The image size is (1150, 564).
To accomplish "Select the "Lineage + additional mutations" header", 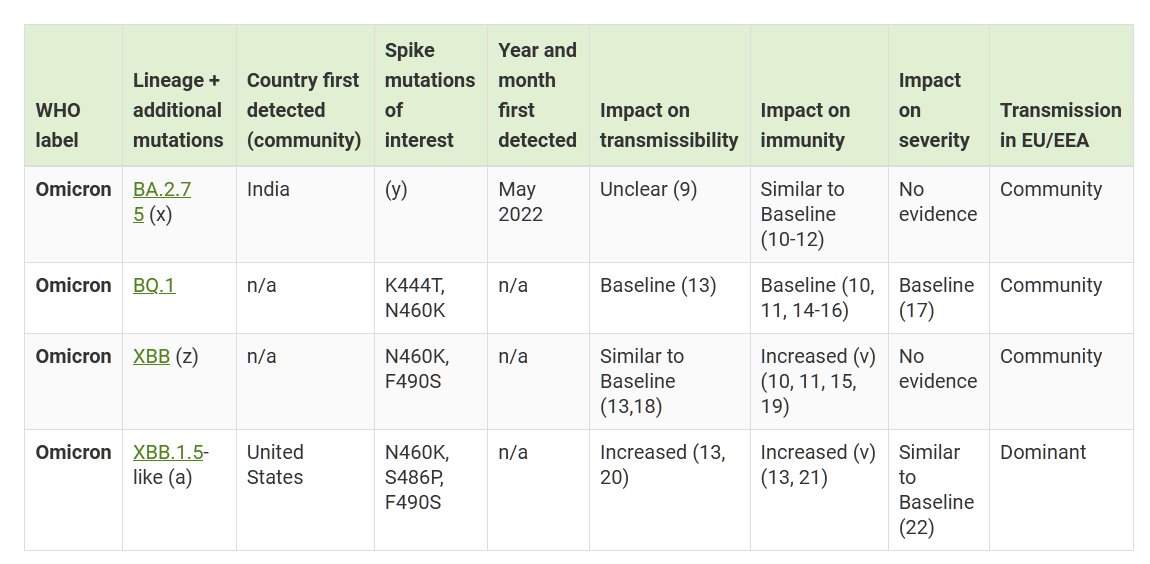I will coord(178,110).
